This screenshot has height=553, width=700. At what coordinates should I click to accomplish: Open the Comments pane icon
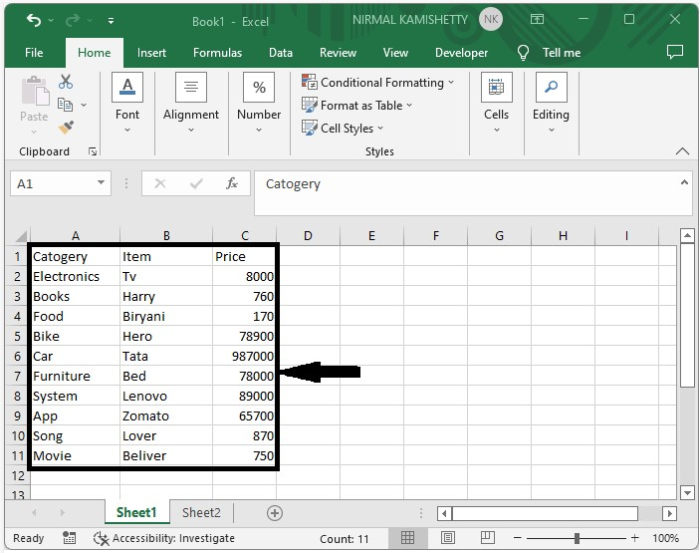[x=675, y=52]
